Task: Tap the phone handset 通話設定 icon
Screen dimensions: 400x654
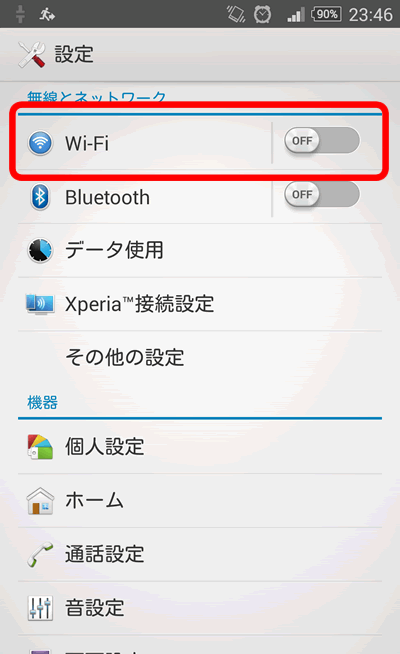Action: tap(40, 554)
